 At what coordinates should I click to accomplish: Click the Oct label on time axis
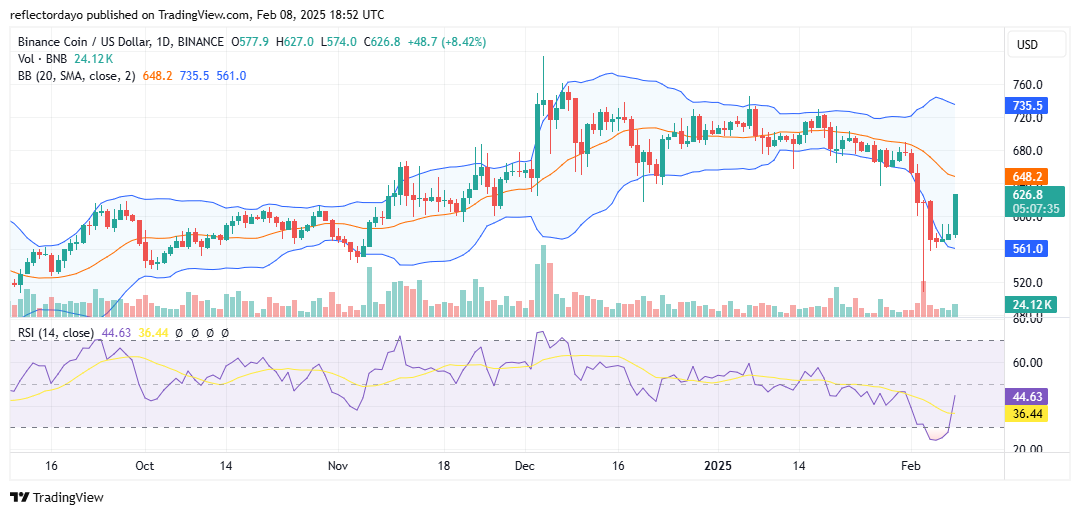point(145,465)
